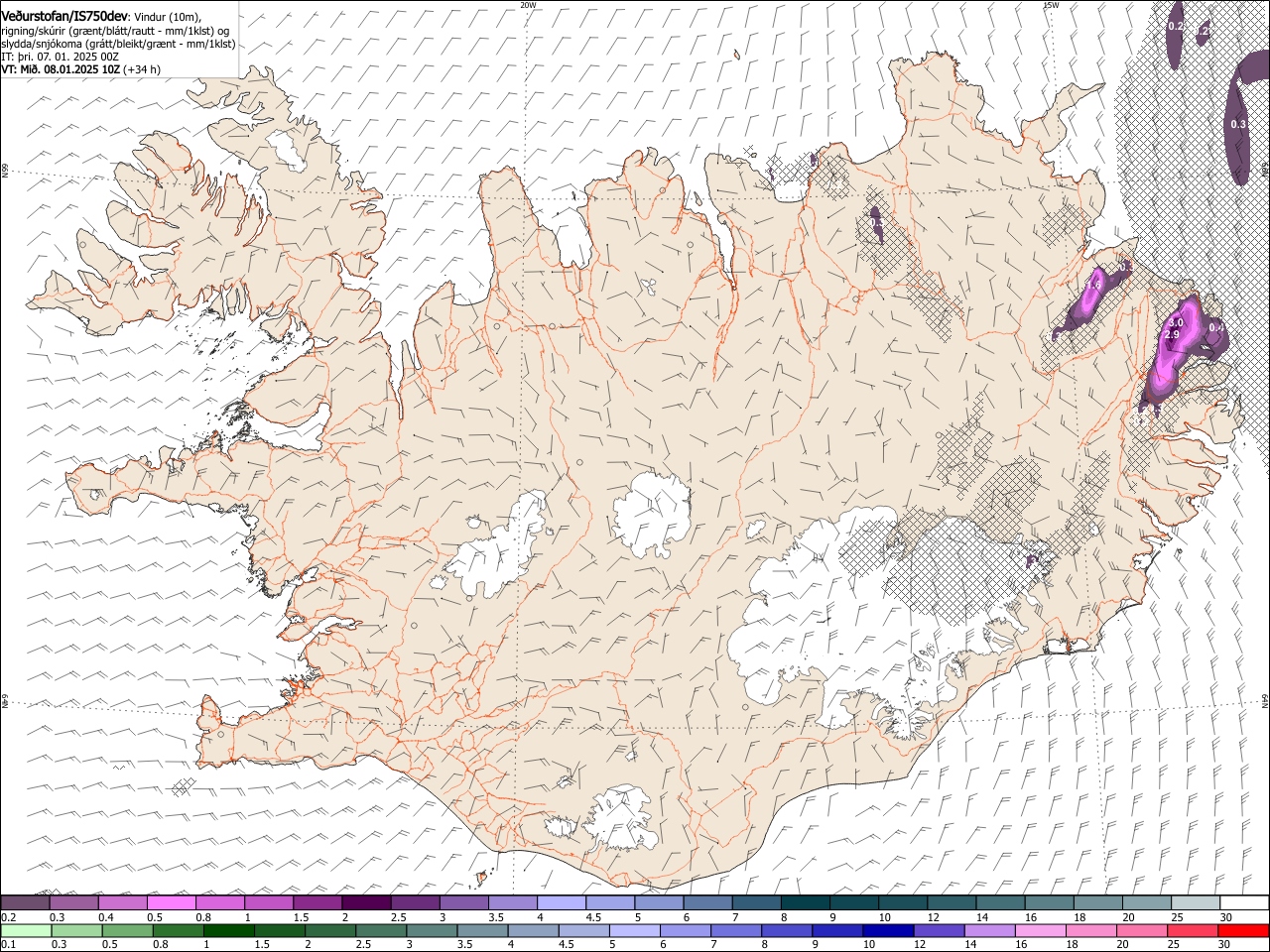Screen dimensions: 1270x952
Task: Click the '0.3' value in the offshore purple blob
Action: pyautogui.click(x=1238, y=124)
